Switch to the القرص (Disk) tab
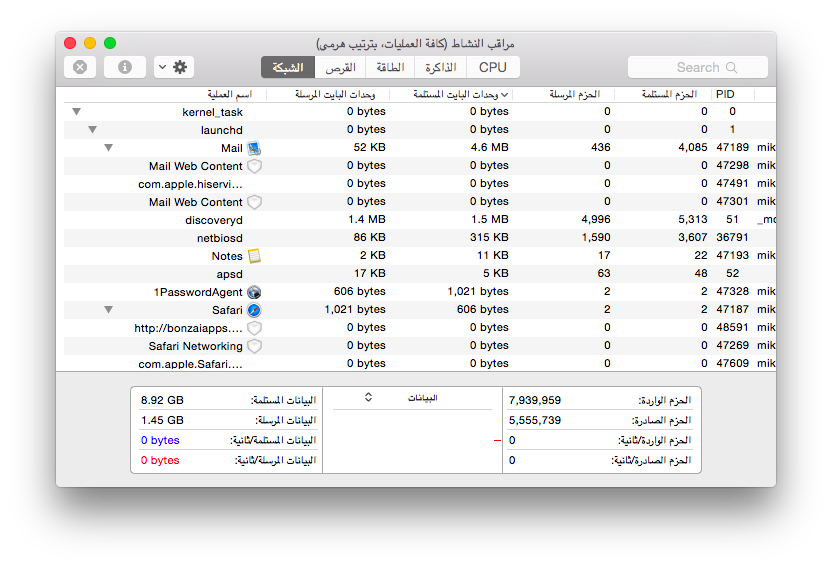The height and width of the screenshot is (567, 832). coord(340,67)
